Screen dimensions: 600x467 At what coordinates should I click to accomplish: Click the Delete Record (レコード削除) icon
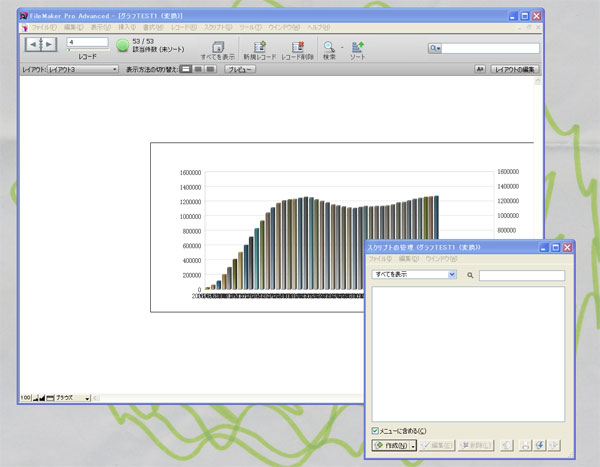298,47
